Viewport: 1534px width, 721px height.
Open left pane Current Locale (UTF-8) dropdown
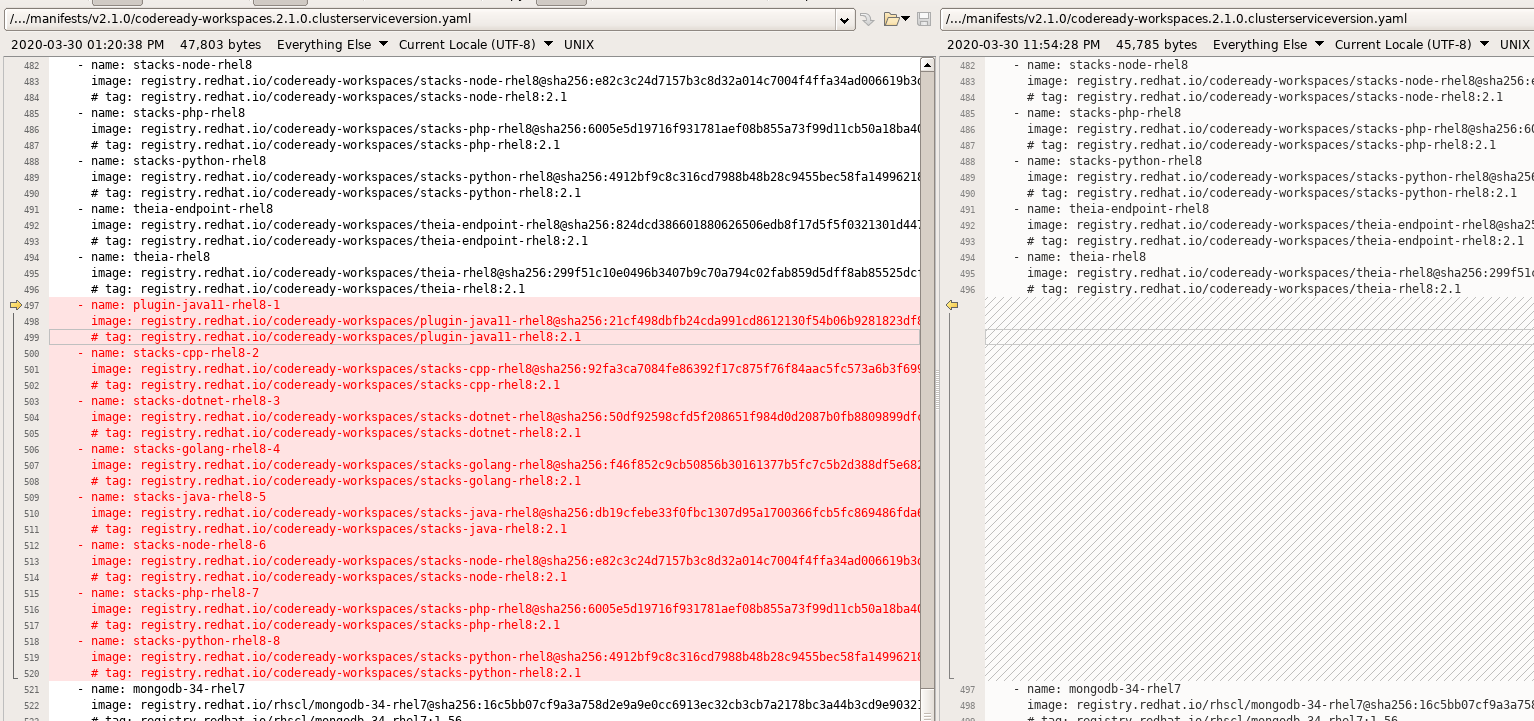[475, 45]
